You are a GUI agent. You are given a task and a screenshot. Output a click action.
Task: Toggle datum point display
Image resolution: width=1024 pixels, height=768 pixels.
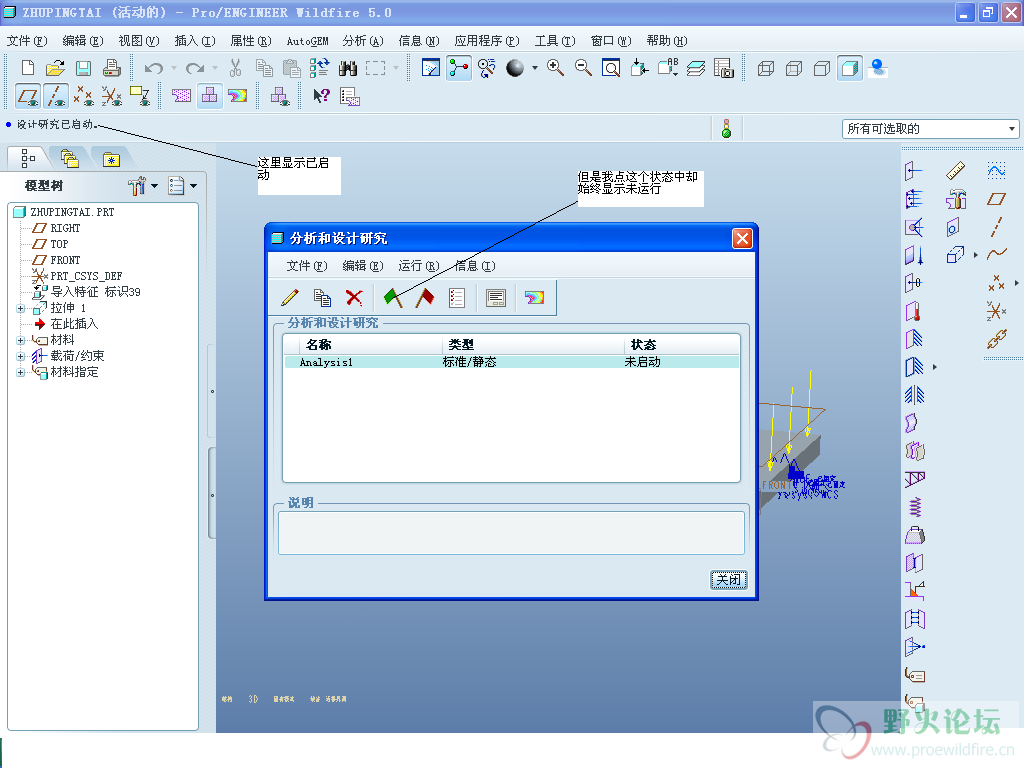pyautogui.click(x=84, y=97)
